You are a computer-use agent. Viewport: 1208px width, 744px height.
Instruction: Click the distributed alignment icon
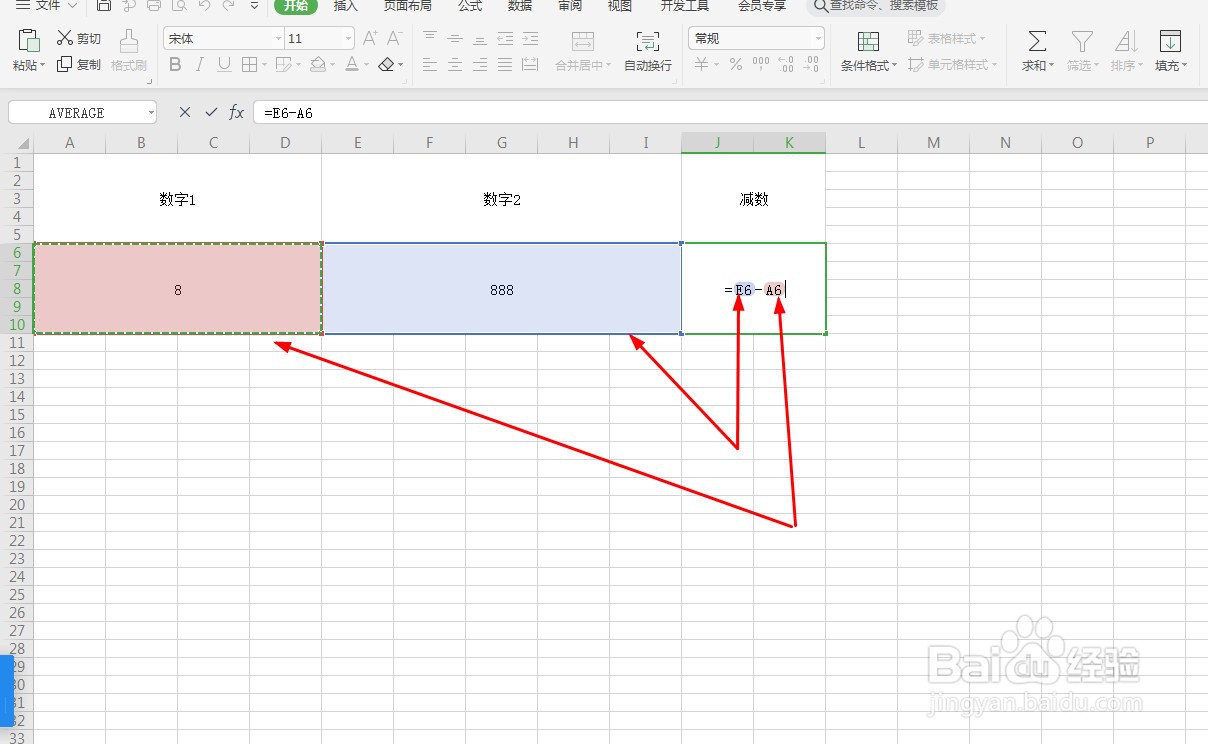(x=531, y=64)
